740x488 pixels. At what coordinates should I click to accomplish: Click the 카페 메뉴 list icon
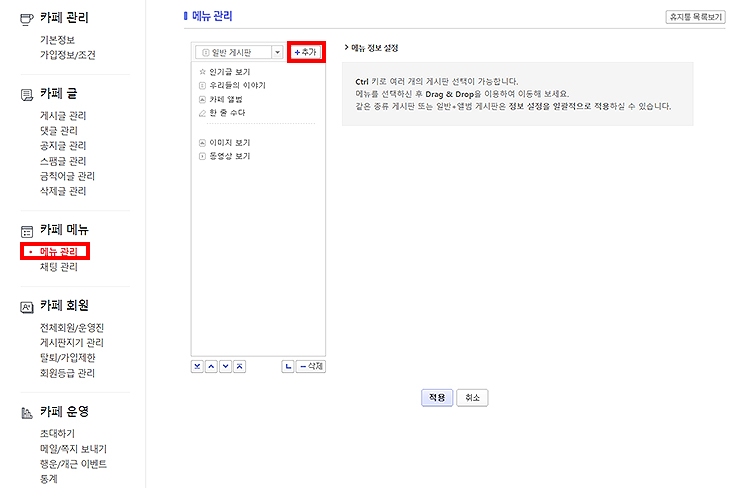[x=27, y=231]
